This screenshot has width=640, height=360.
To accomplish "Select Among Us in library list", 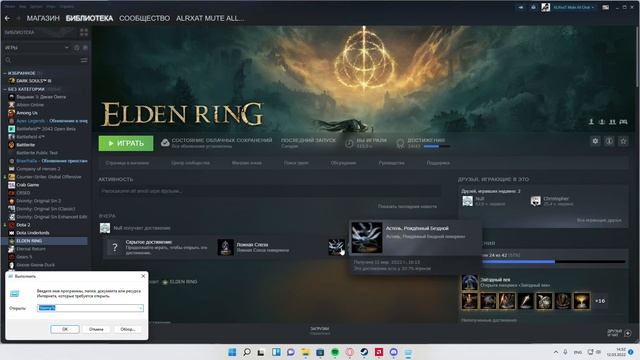I will (x=27, y=113).
